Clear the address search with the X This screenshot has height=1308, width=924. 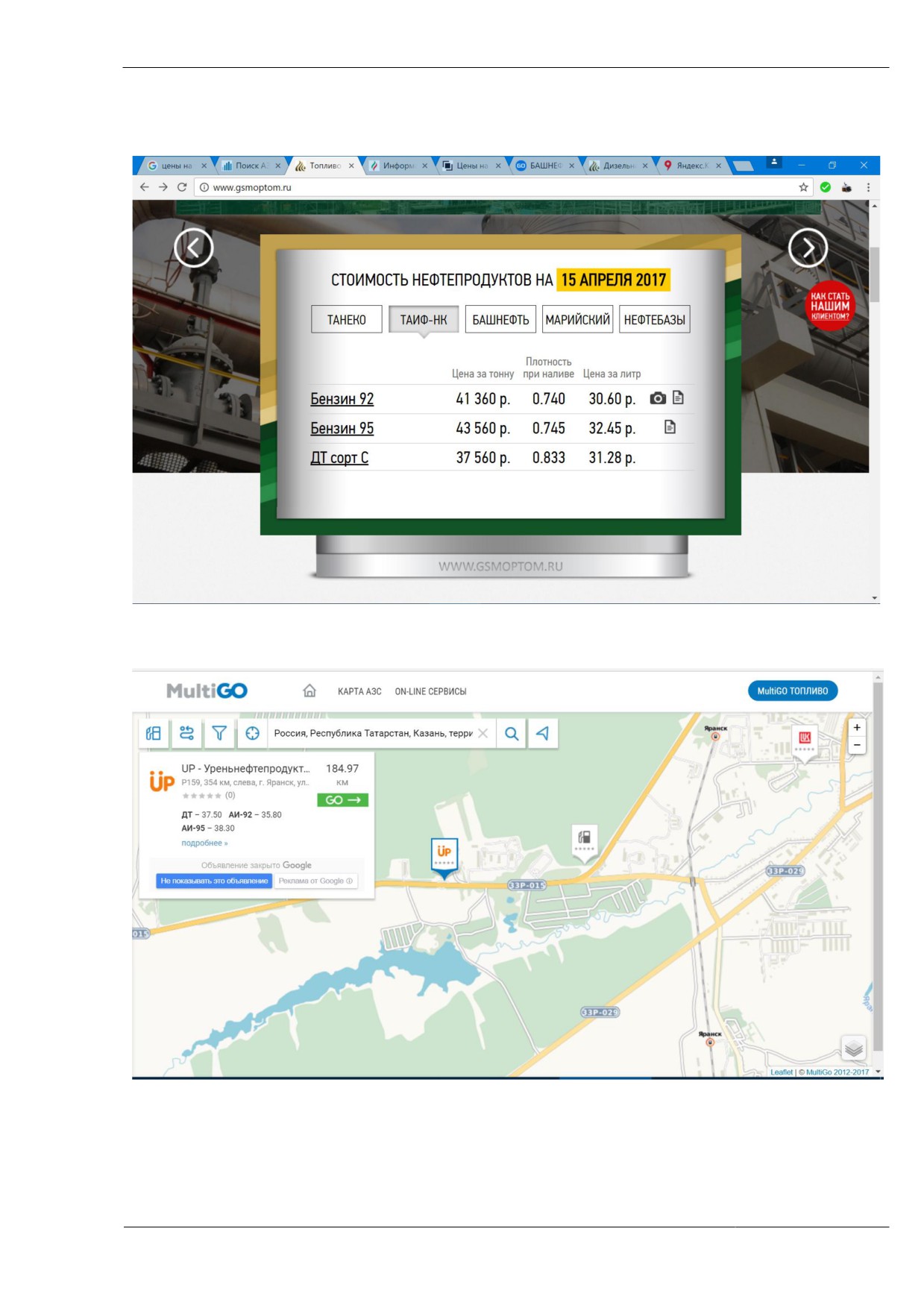pyautogui.click(x=483, y=733)
